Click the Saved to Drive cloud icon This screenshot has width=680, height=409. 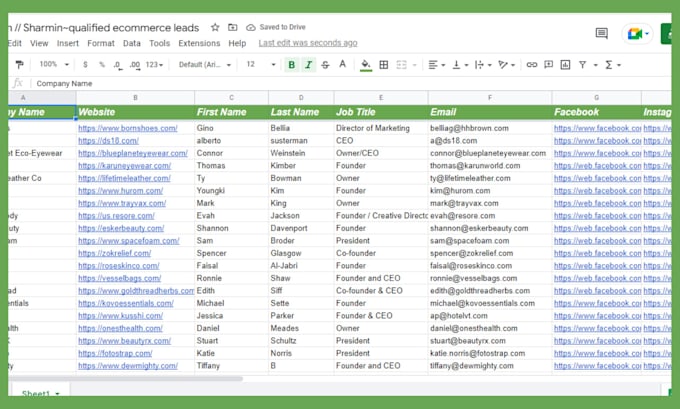point(251,27)
